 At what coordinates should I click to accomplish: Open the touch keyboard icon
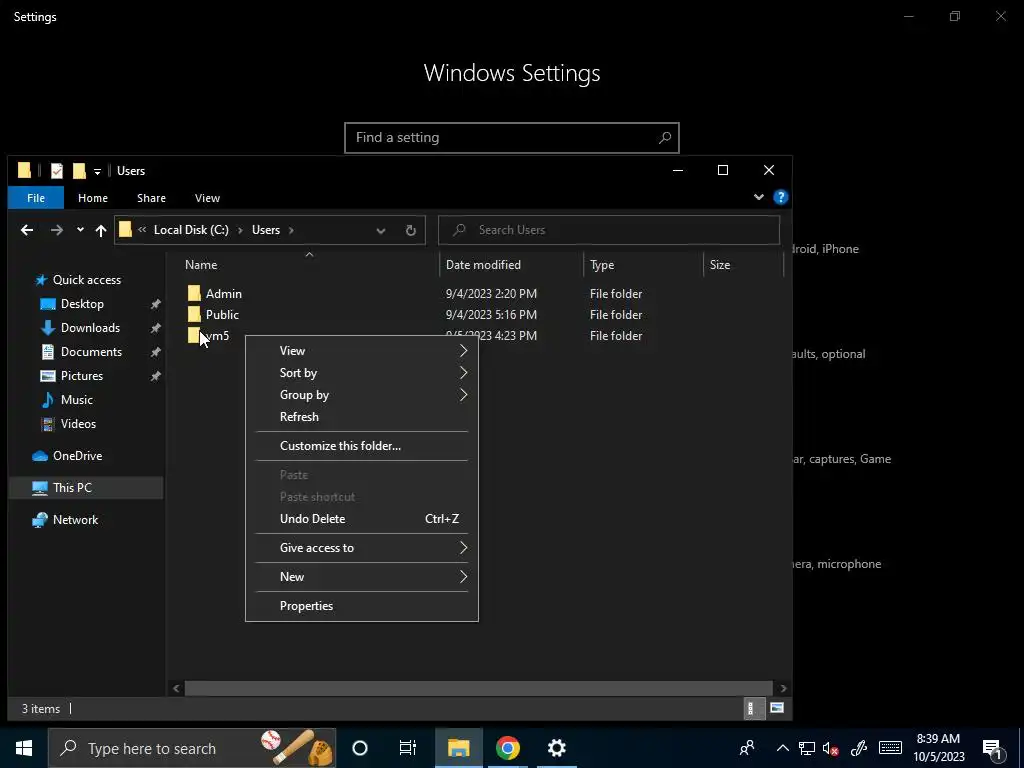[x=890, y=748]
